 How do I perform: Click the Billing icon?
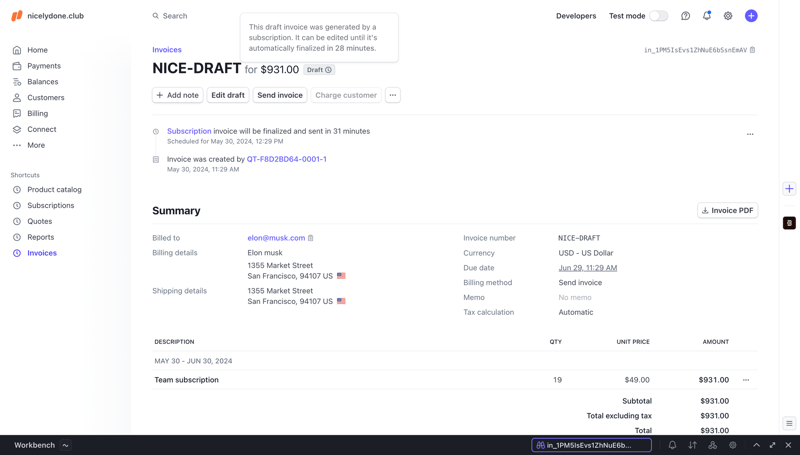pos(17,113)
